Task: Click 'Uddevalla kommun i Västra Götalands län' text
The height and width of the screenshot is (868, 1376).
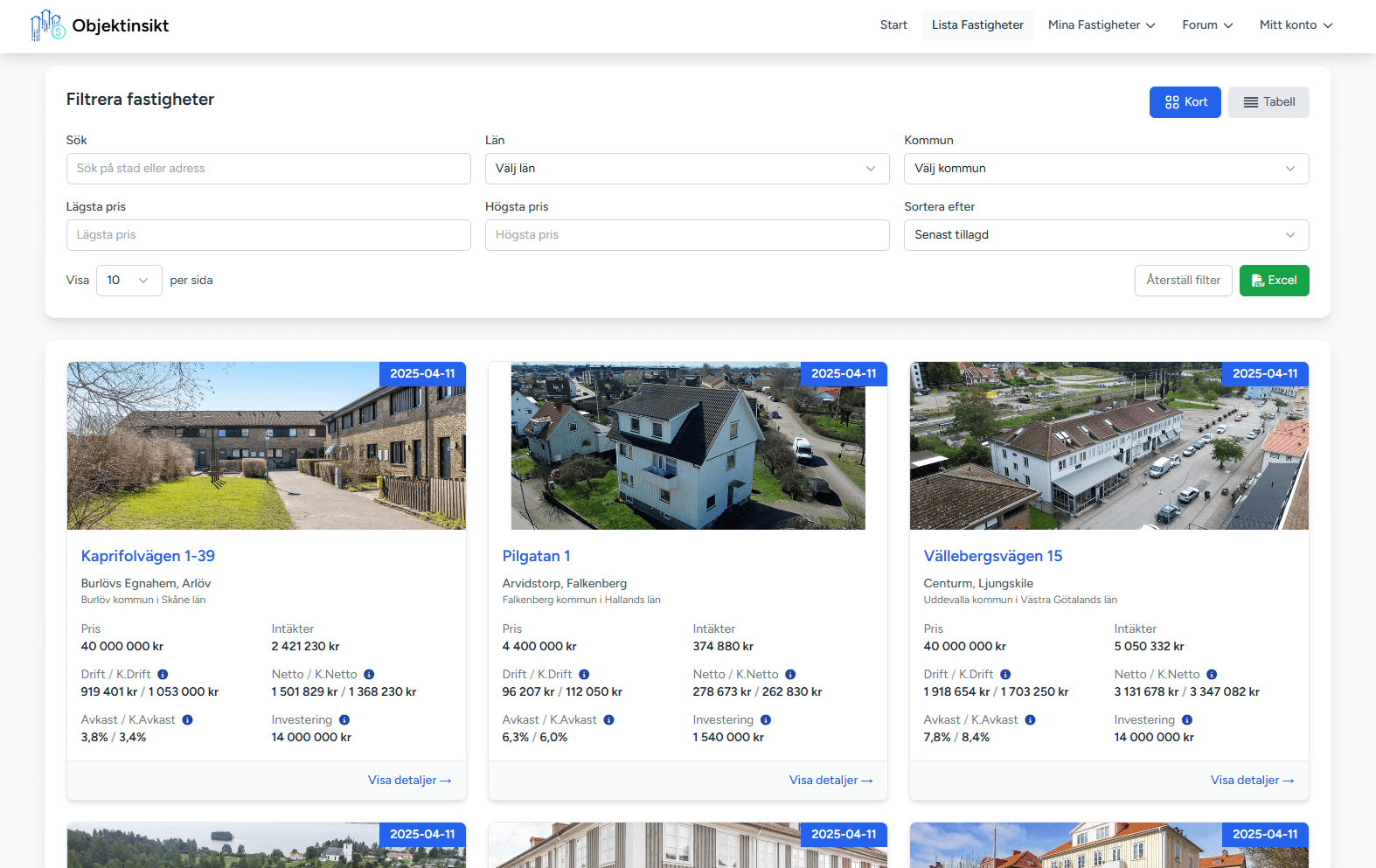Action: (x=1020, y=600)
